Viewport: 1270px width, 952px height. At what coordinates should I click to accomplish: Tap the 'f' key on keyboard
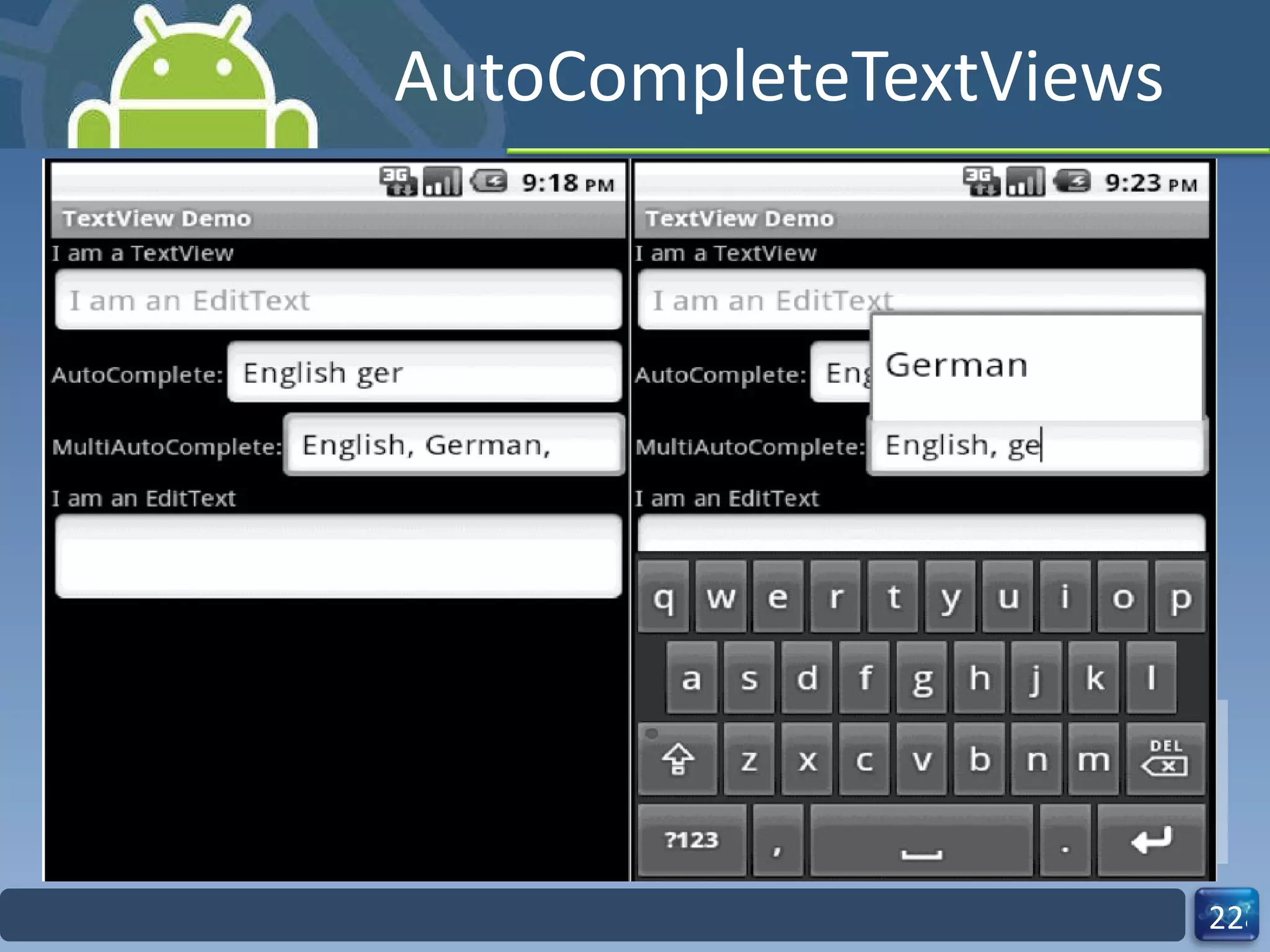pyautogui.click(x=864, y=677)
